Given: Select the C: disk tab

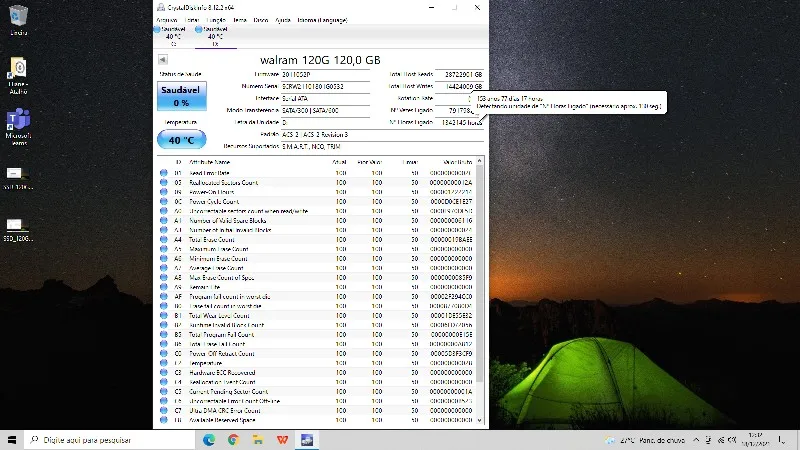Looking at the screenshot, I should coord(173,36).
